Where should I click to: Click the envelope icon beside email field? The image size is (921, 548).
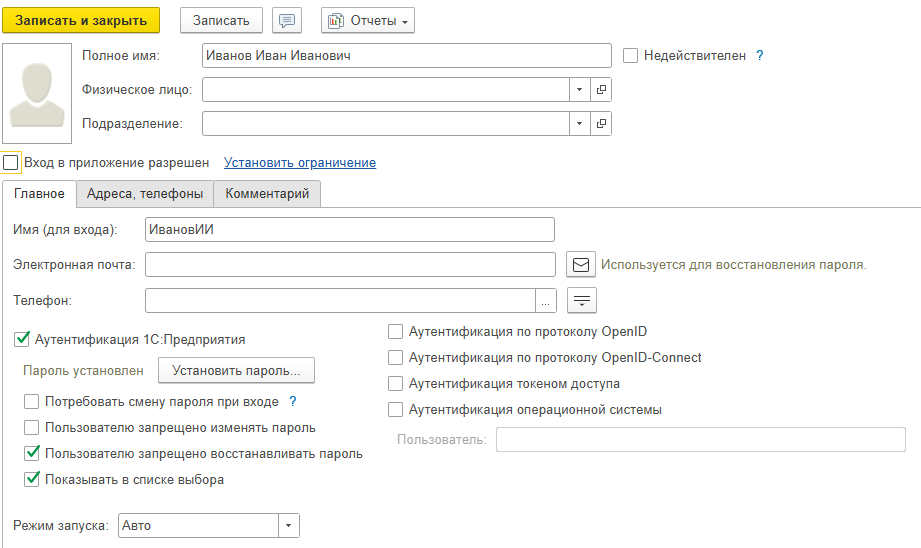581,264
